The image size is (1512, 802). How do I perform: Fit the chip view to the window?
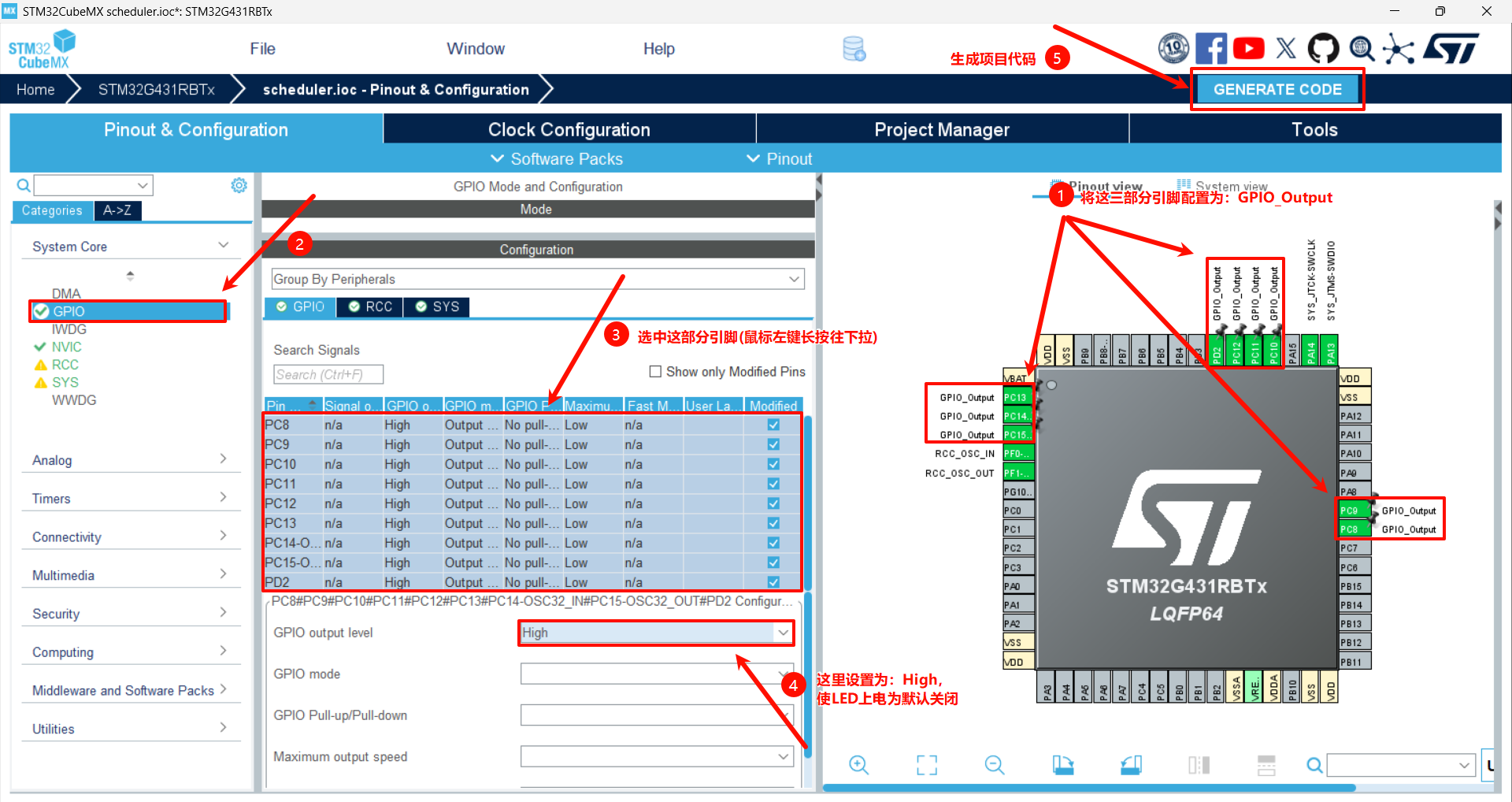click(x=927, y=765)
